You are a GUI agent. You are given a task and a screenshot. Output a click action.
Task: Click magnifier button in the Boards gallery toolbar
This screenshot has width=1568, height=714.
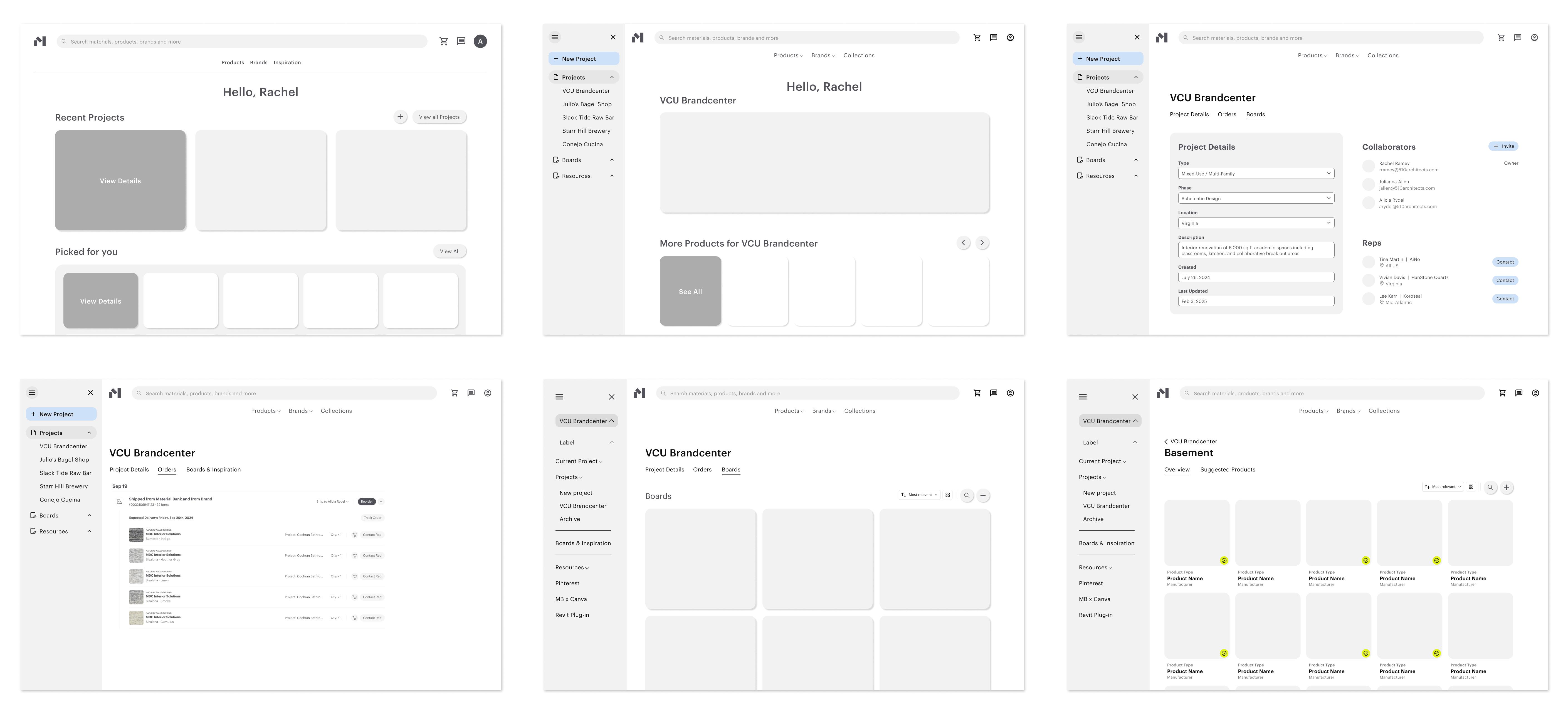click(x=967, y=495)
